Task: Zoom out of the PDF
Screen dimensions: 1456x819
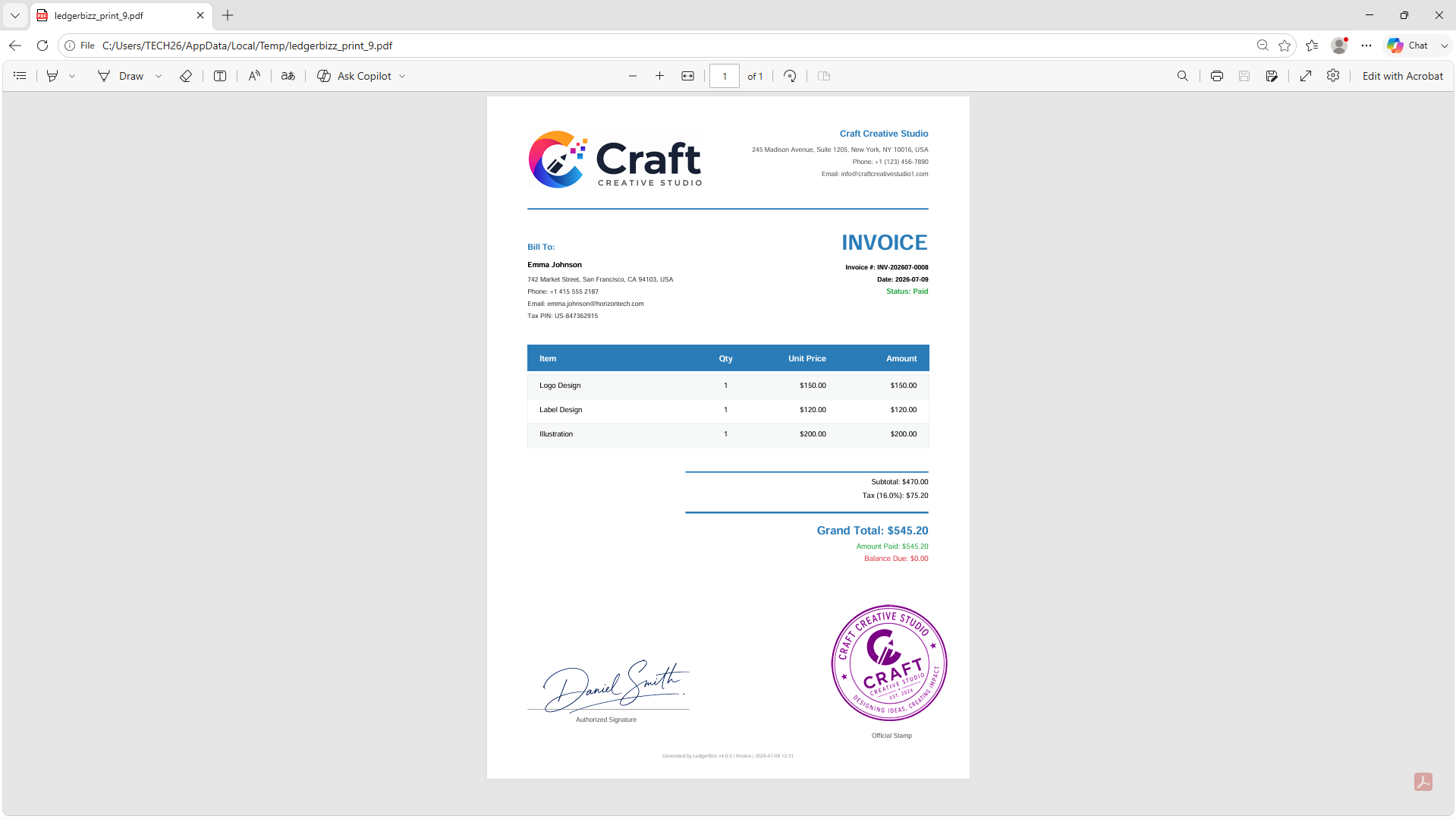Action: (633, 76)
